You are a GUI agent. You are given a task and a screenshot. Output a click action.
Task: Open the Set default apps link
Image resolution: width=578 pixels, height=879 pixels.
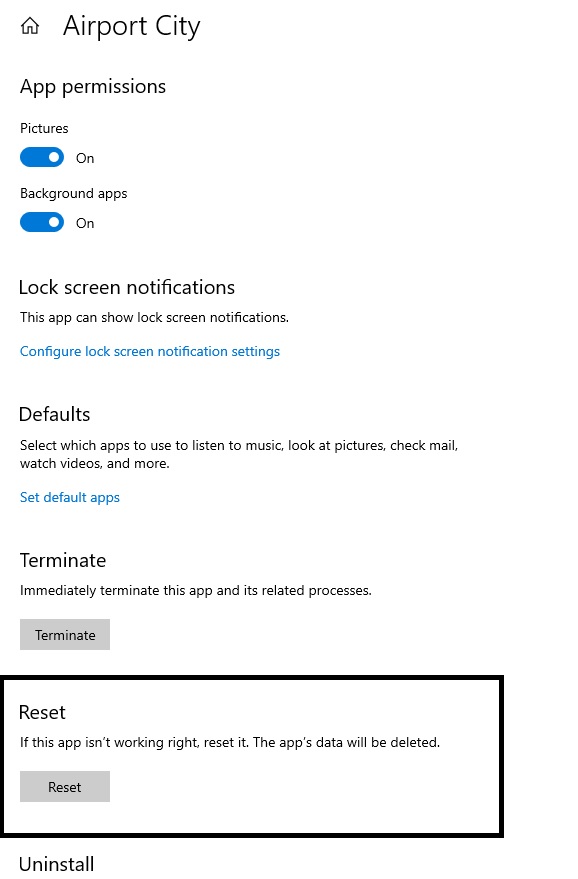click(x=70, y=497)
